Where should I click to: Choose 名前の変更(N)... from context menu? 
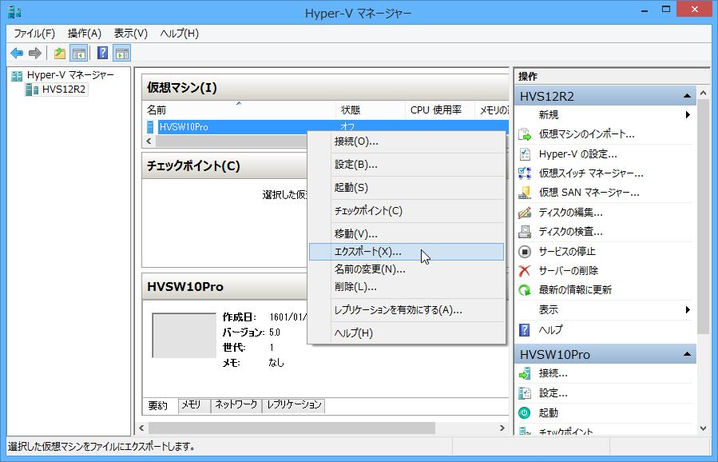(x=407, y=269)
